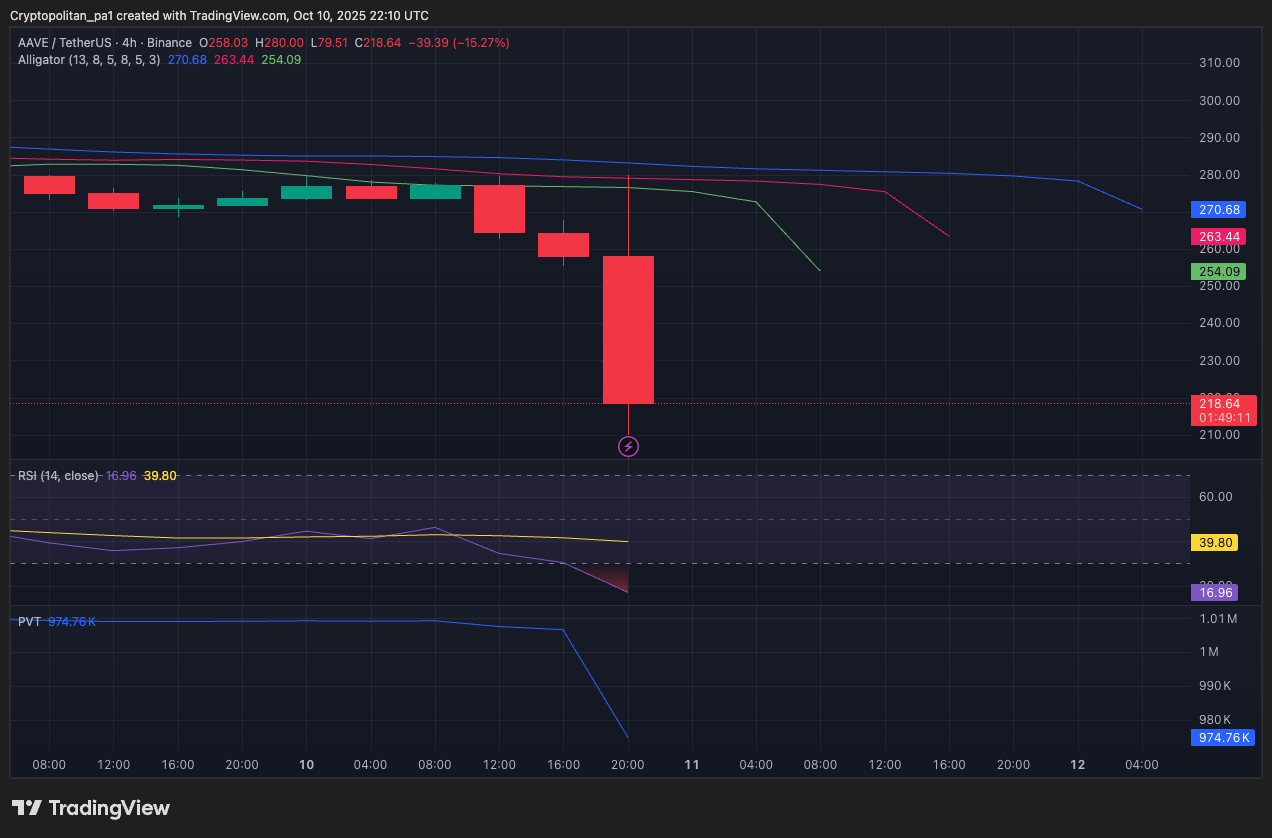The height and width of the screenshot is (838, 1272).
Task: Click the TradingView logo at bottom left
Action: (91, 808)
